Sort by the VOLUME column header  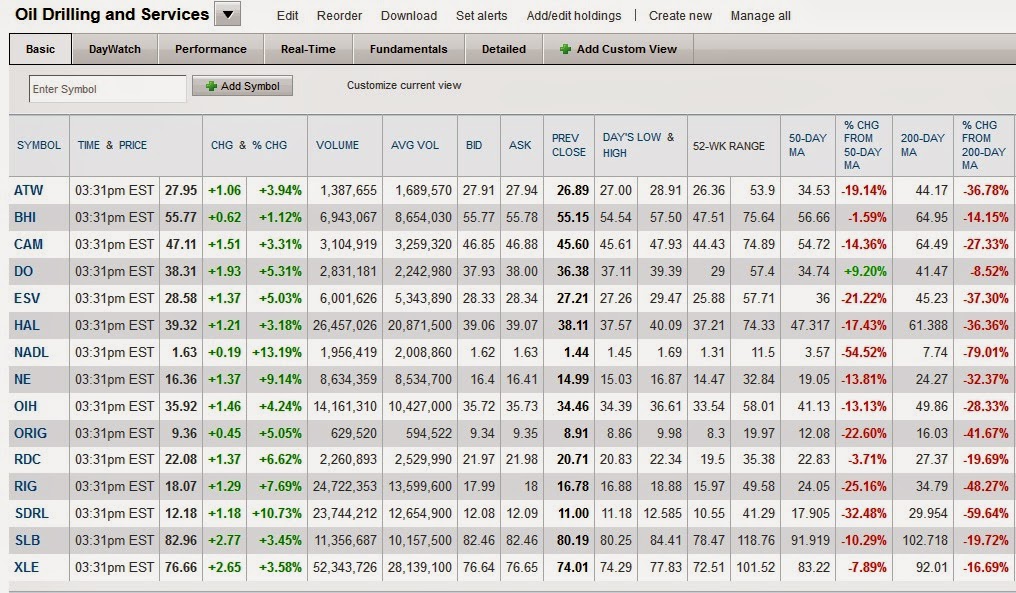pyautogui.click(x=337, y=145)
